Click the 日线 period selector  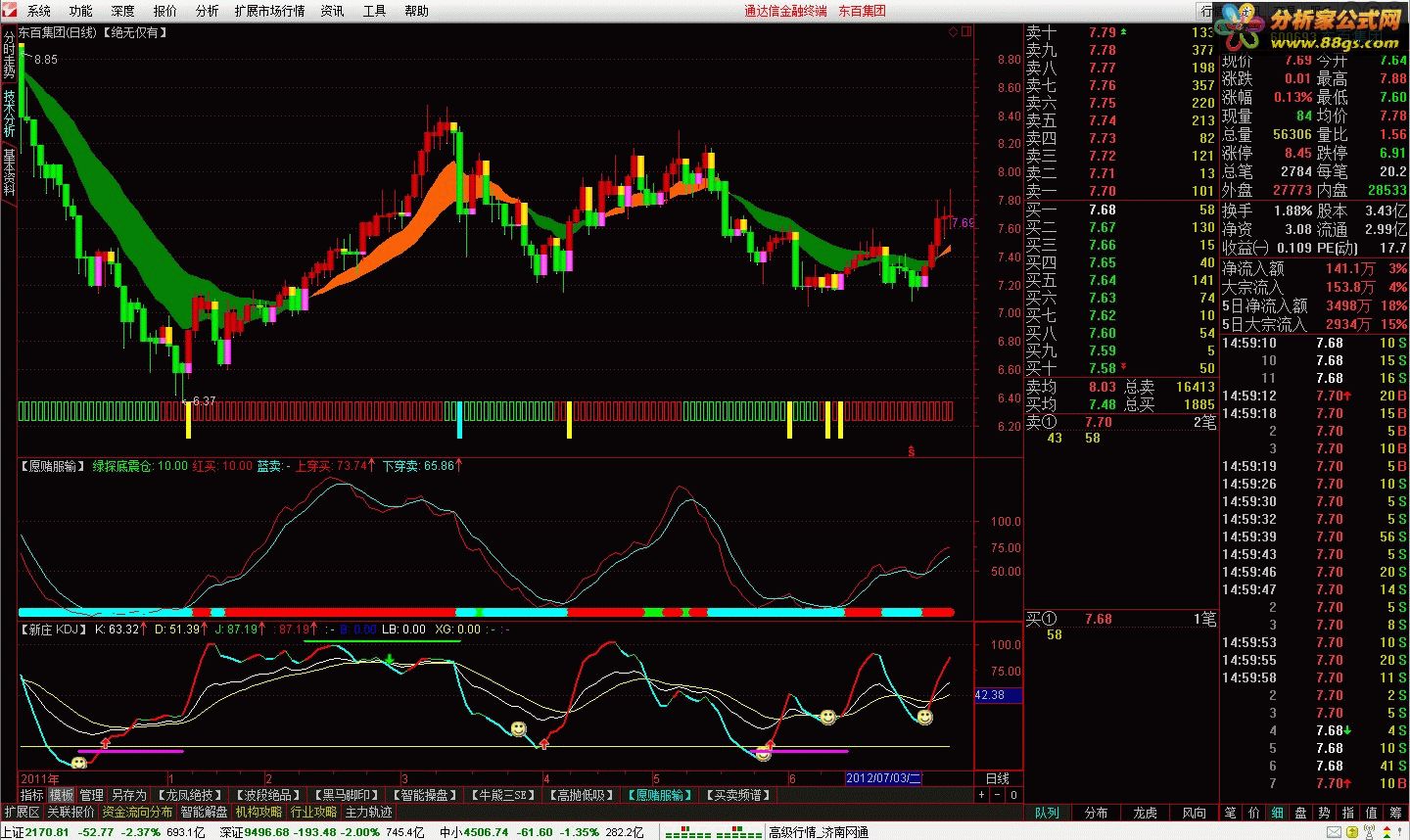click(x=998, y=778)
